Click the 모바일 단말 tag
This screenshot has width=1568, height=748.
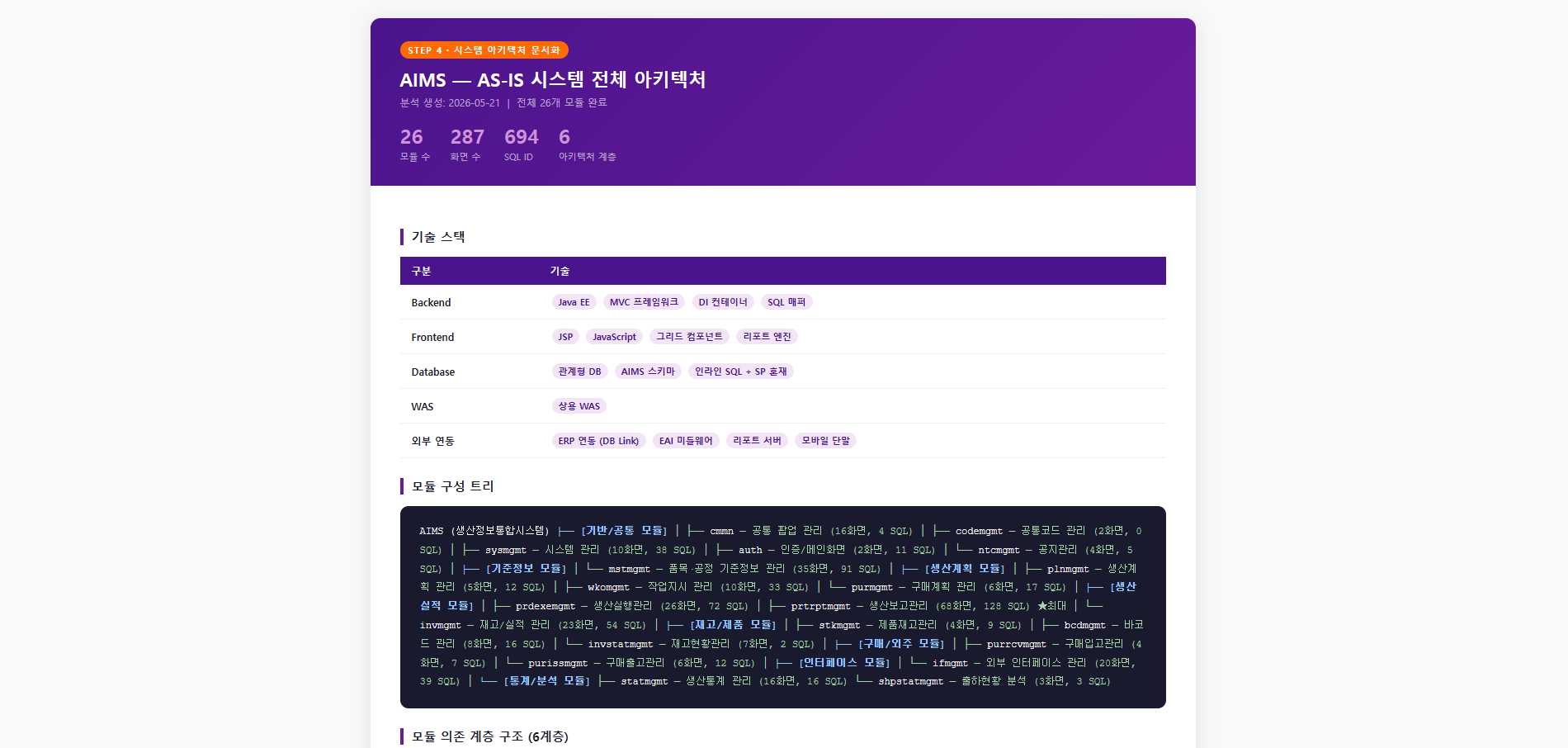point(825,441)
